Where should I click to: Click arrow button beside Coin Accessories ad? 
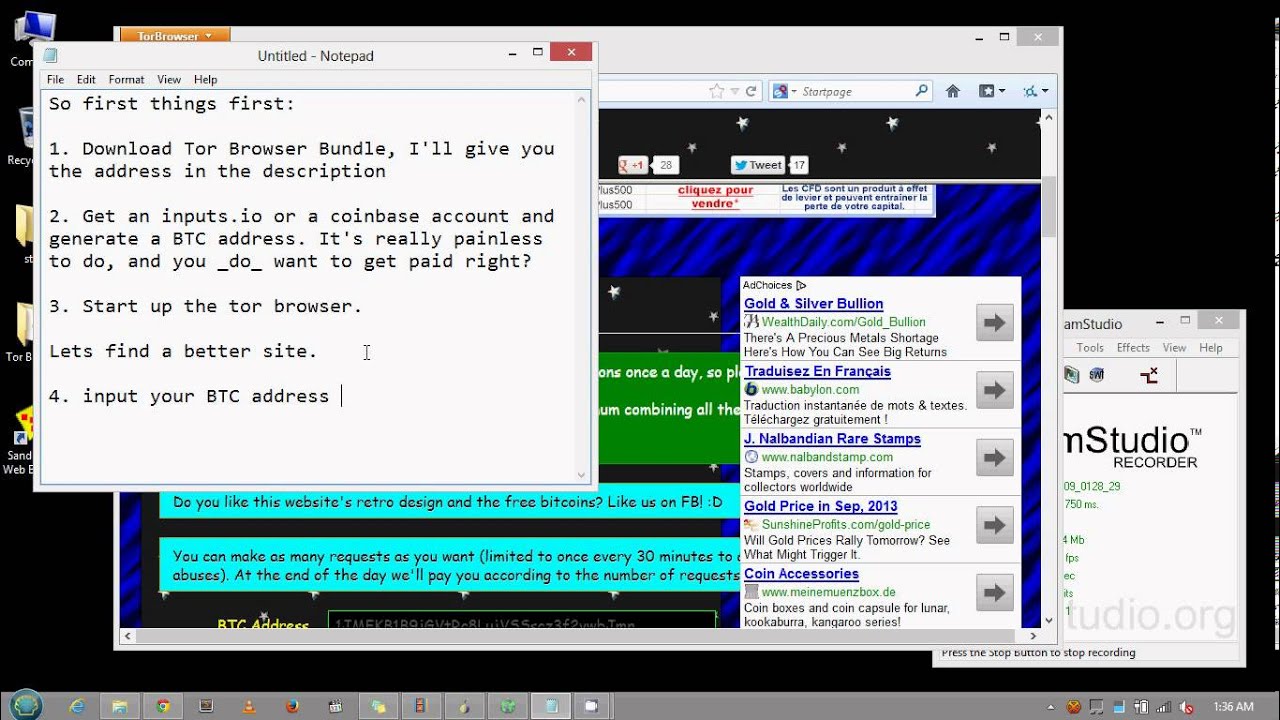[995, 593]
